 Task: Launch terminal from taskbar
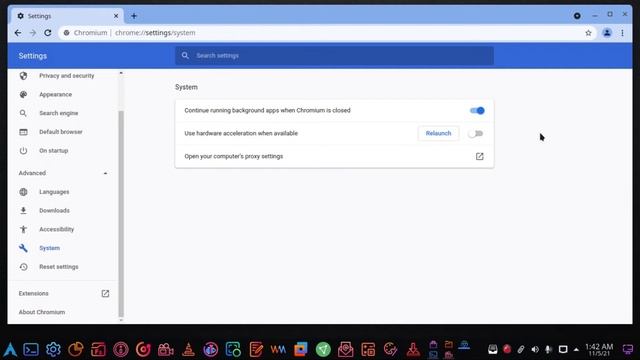click(x=31, y=349)
